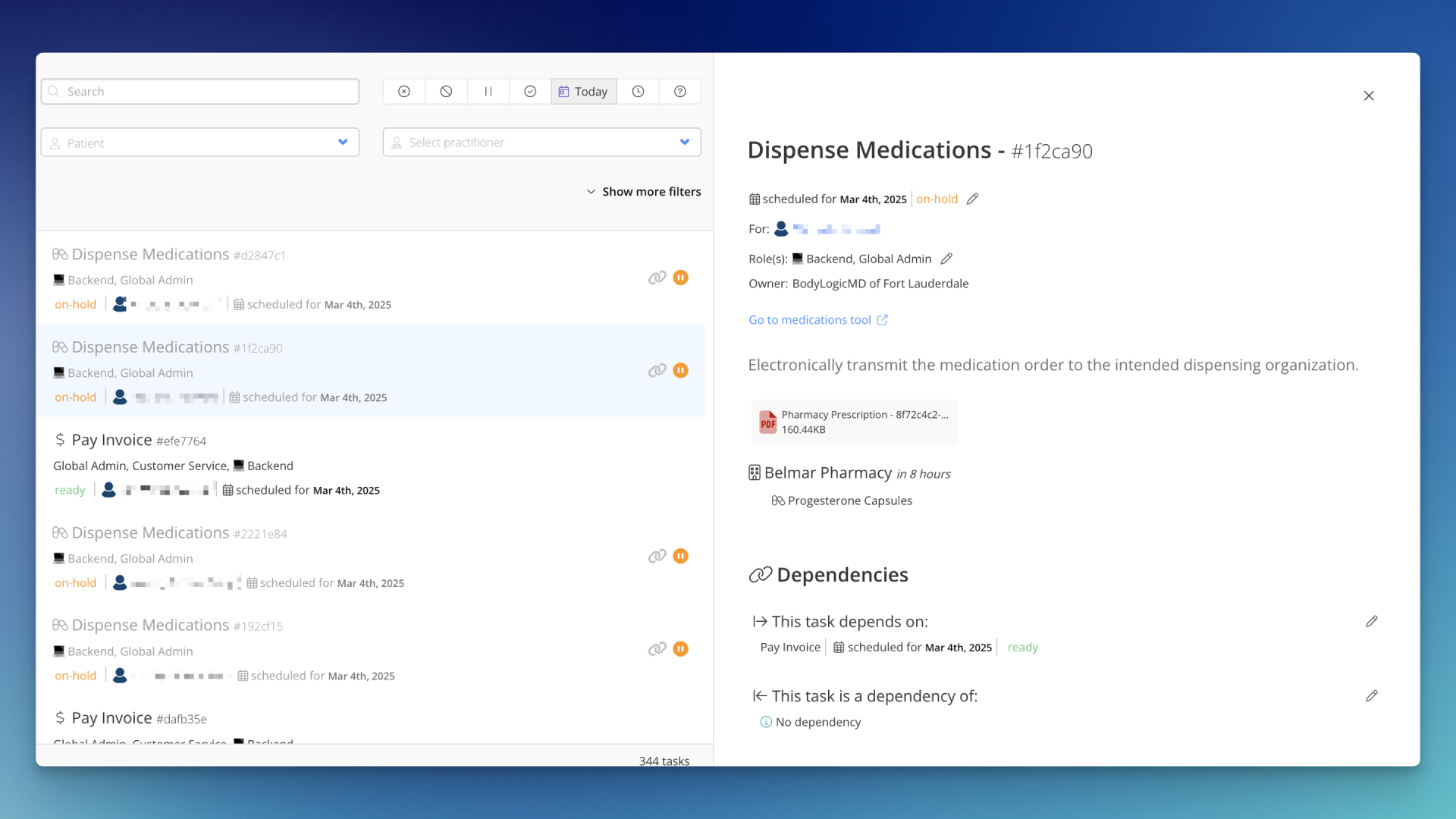The image size is (1456, 819).
Task: Filter tasks by paused status
Action: (x=488, y=91)
